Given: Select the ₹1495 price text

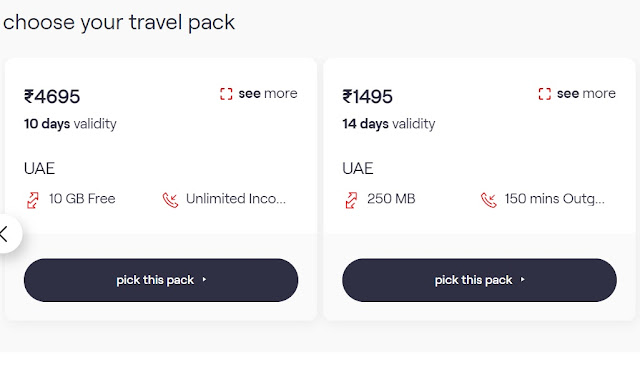Looking at the screenshot, I should (x=367, y=97).
